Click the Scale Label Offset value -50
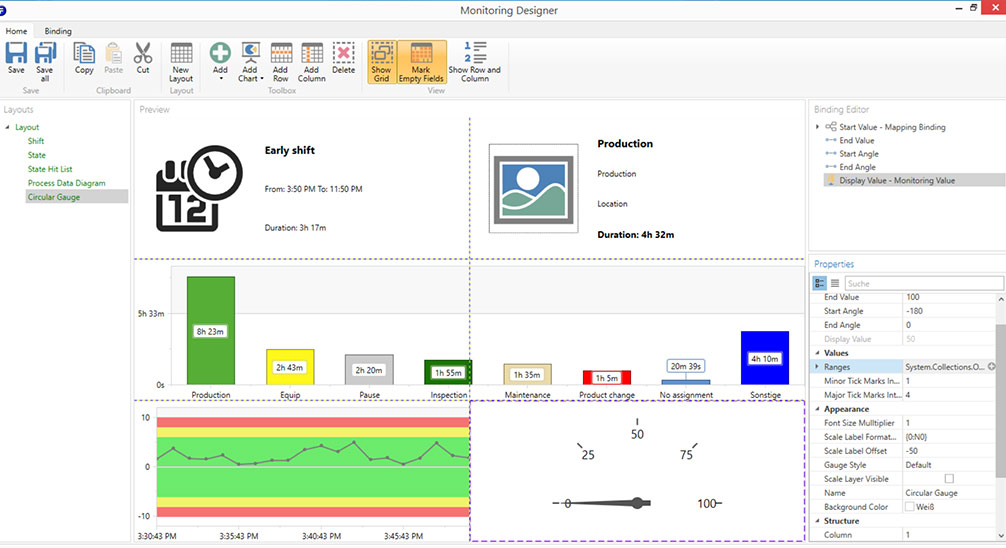Screen dimensions: 1006x548 (x=949, y=451)
